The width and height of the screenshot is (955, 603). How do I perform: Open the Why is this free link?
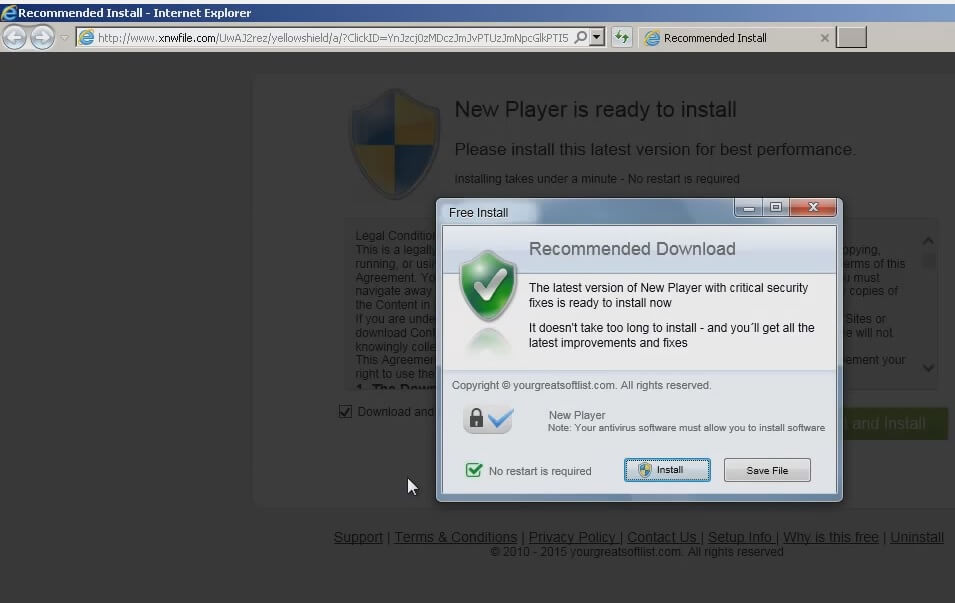[x=831, y=537]
